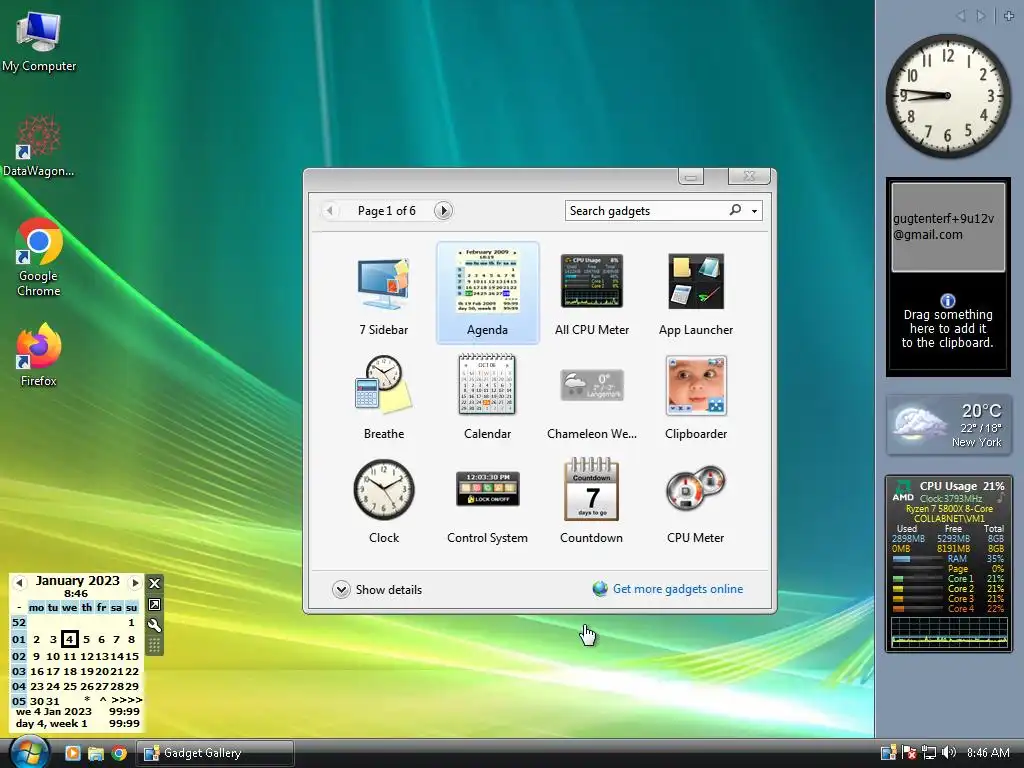This screenshot has height=768, width=1024.
Task: Select the CPU Meter gadget
Action: point(696,502)
